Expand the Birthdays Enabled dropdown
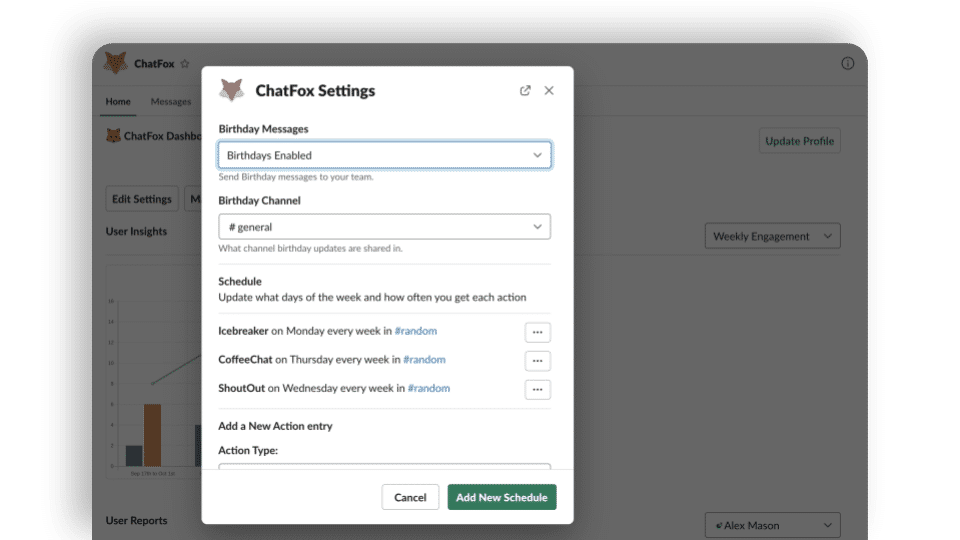 pos(384,155)
